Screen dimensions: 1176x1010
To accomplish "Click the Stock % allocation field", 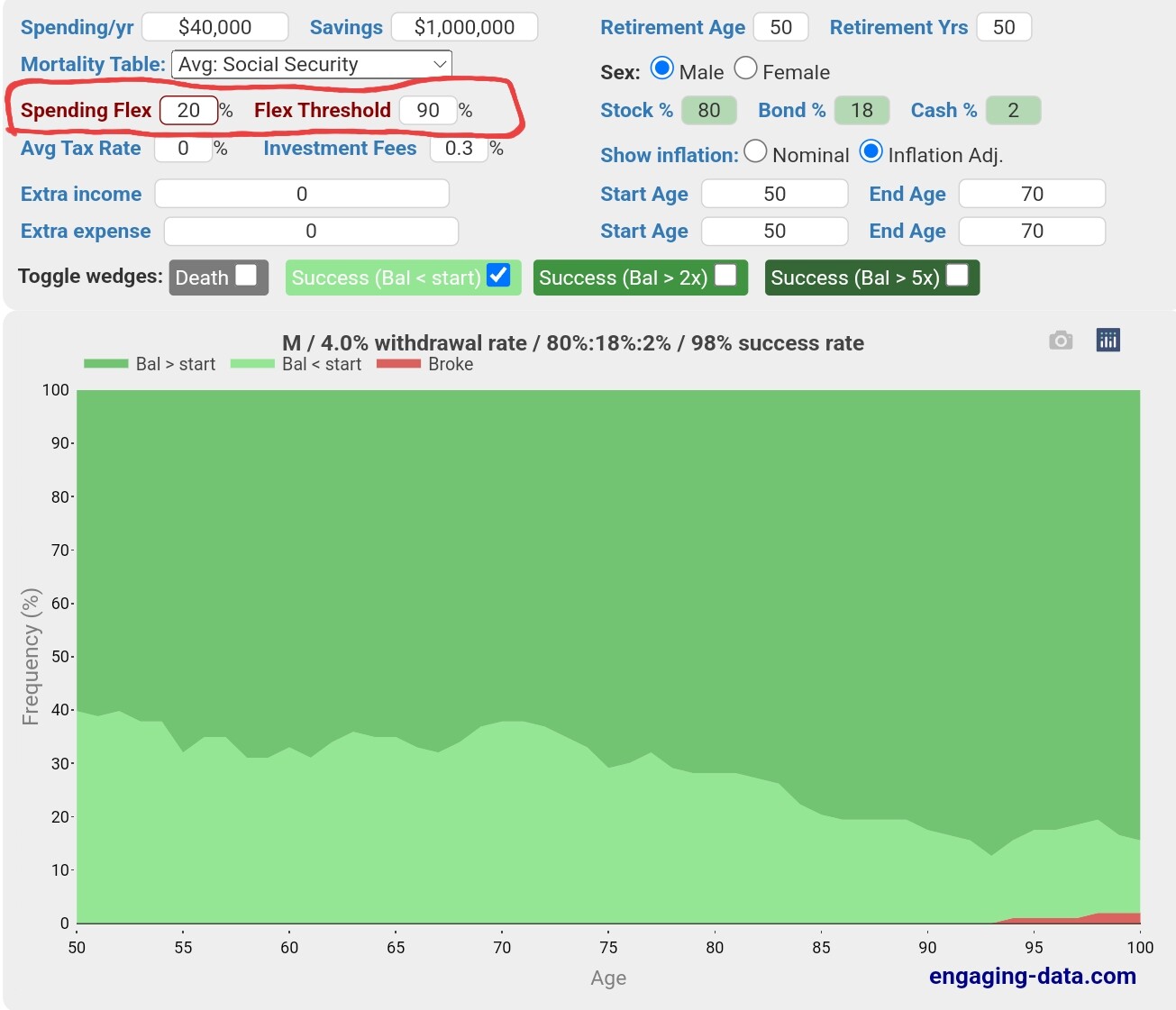I will (x=708, y=110).
